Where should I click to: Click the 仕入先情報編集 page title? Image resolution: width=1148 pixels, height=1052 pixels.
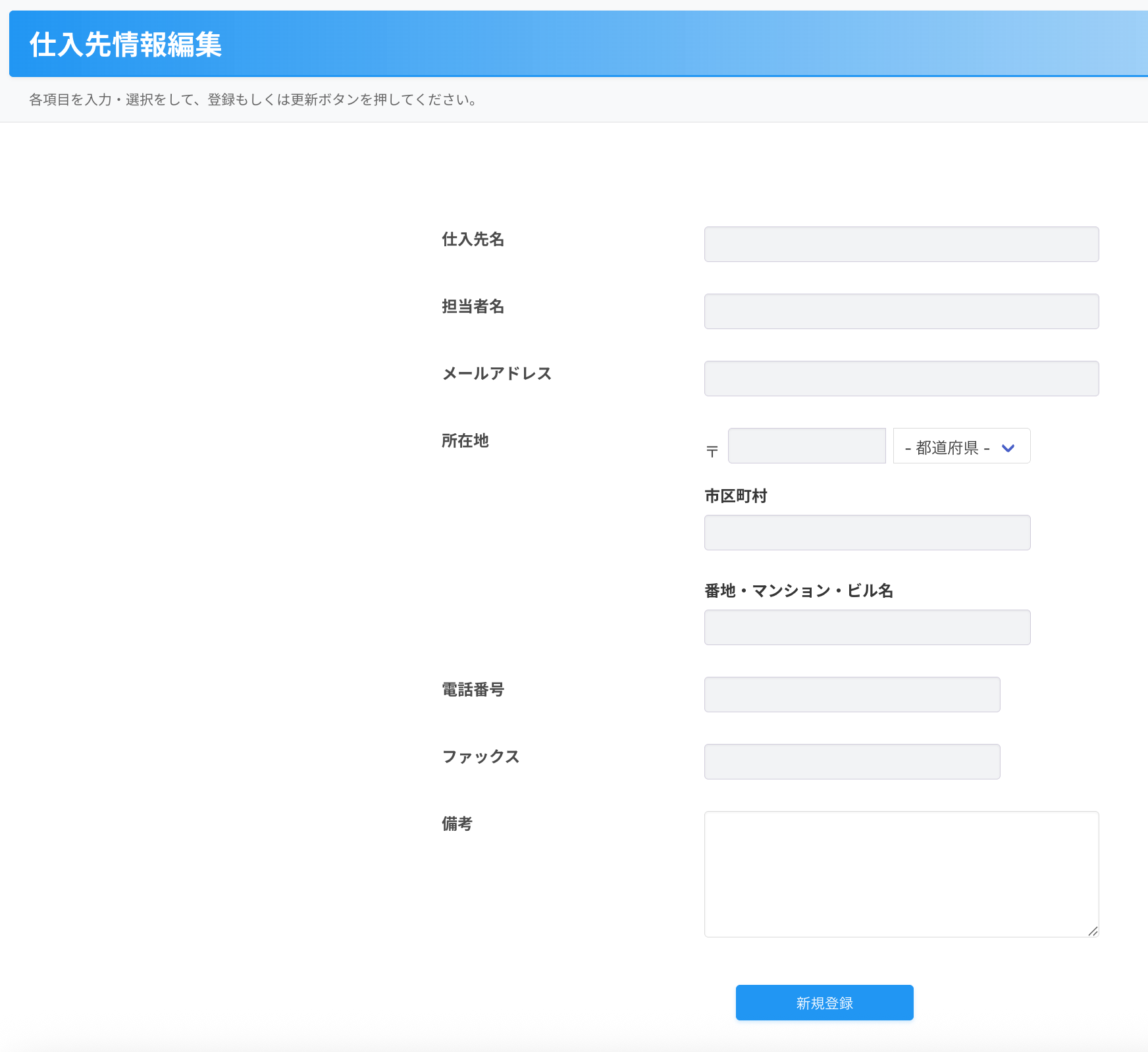click(x=126, y=45)
